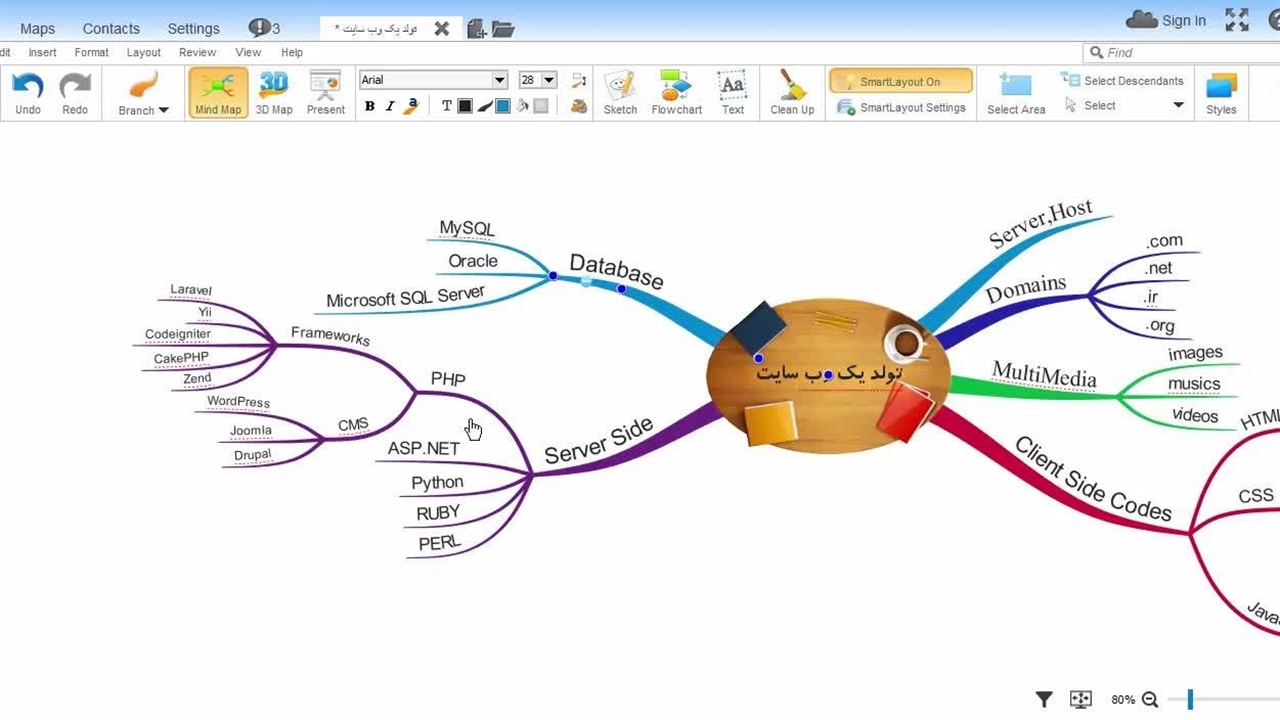1280x720 pixels.
Task: Click the Clean Up broom icon
Action: click(792, 92)
